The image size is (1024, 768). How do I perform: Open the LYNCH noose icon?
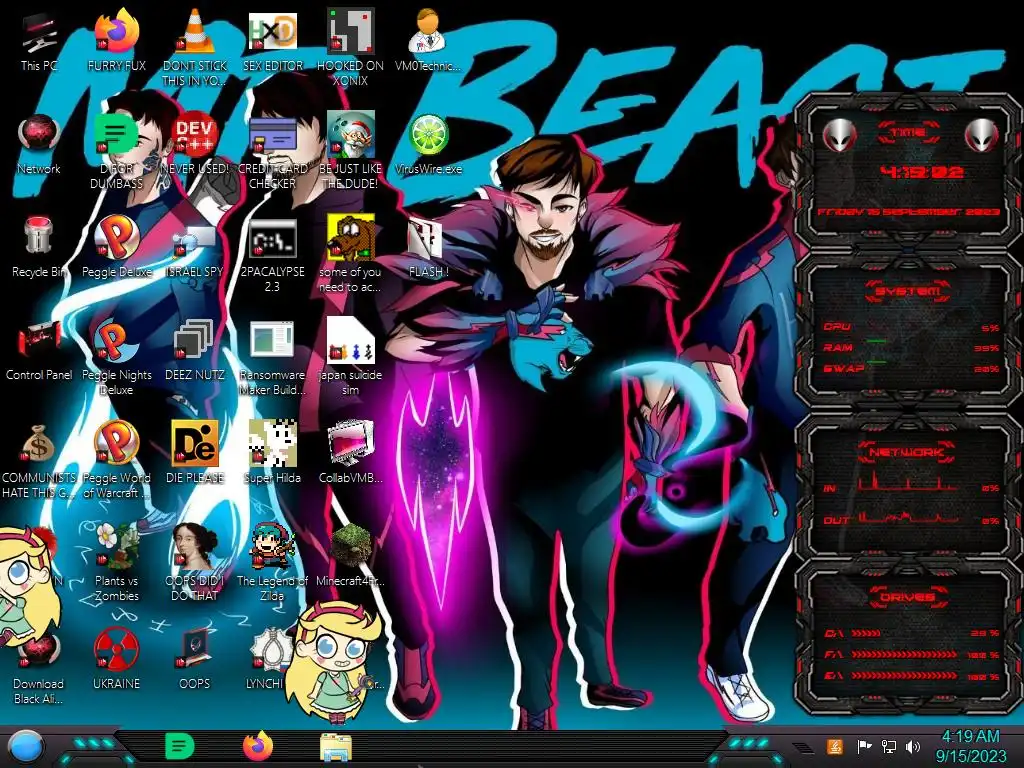coord(269,649)
